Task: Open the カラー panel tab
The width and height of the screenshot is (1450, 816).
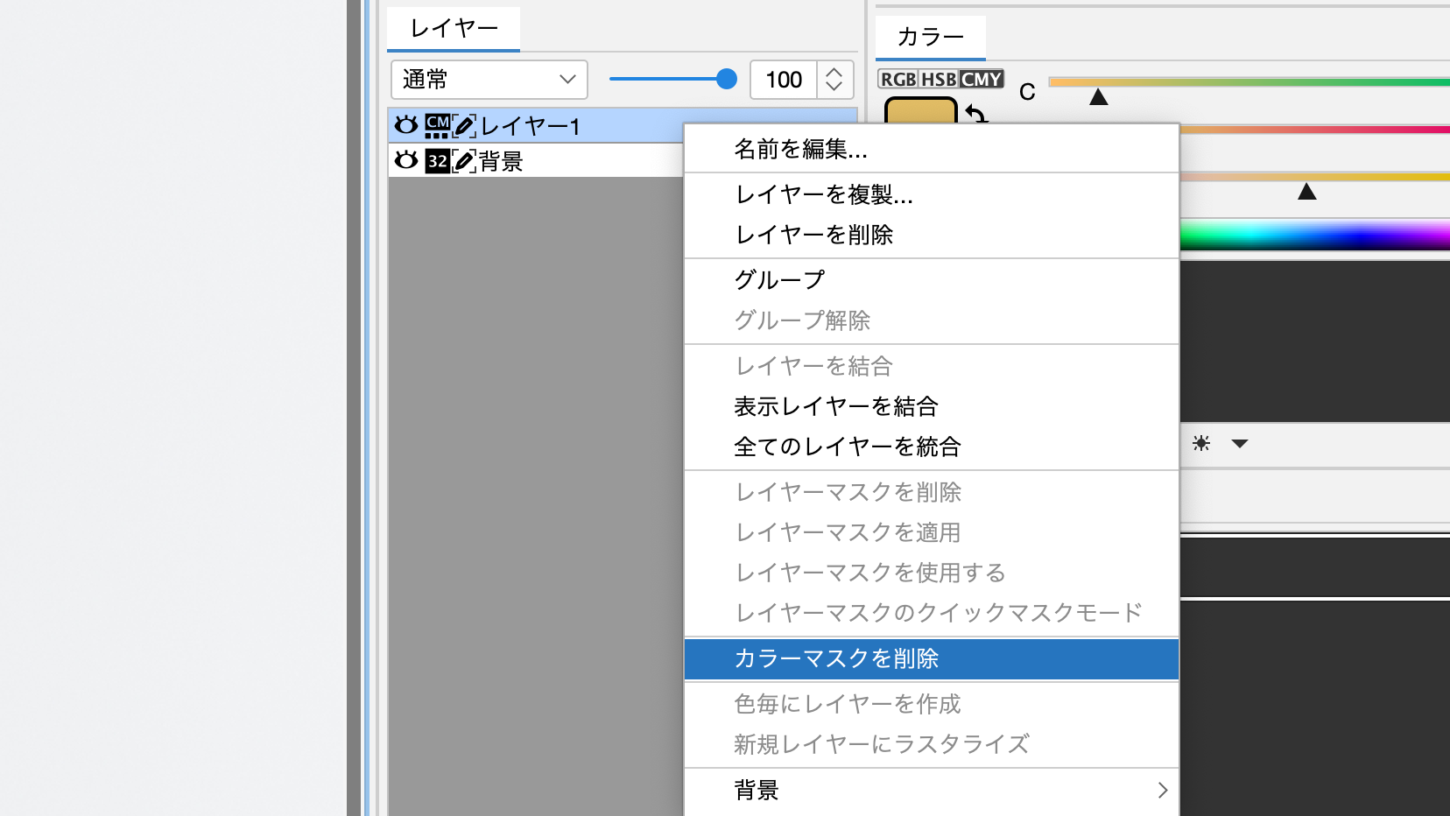Action: point(930,37)
